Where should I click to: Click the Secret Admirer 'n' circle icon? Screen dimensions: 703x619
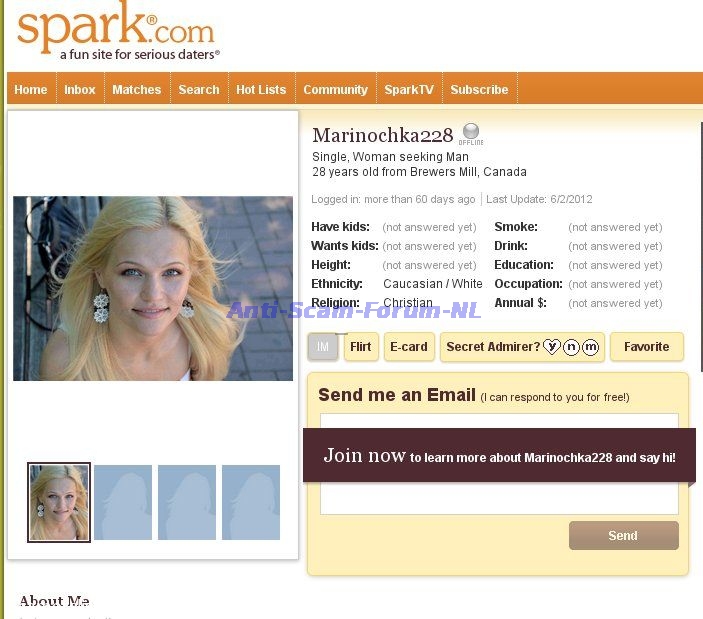point(571,347)
